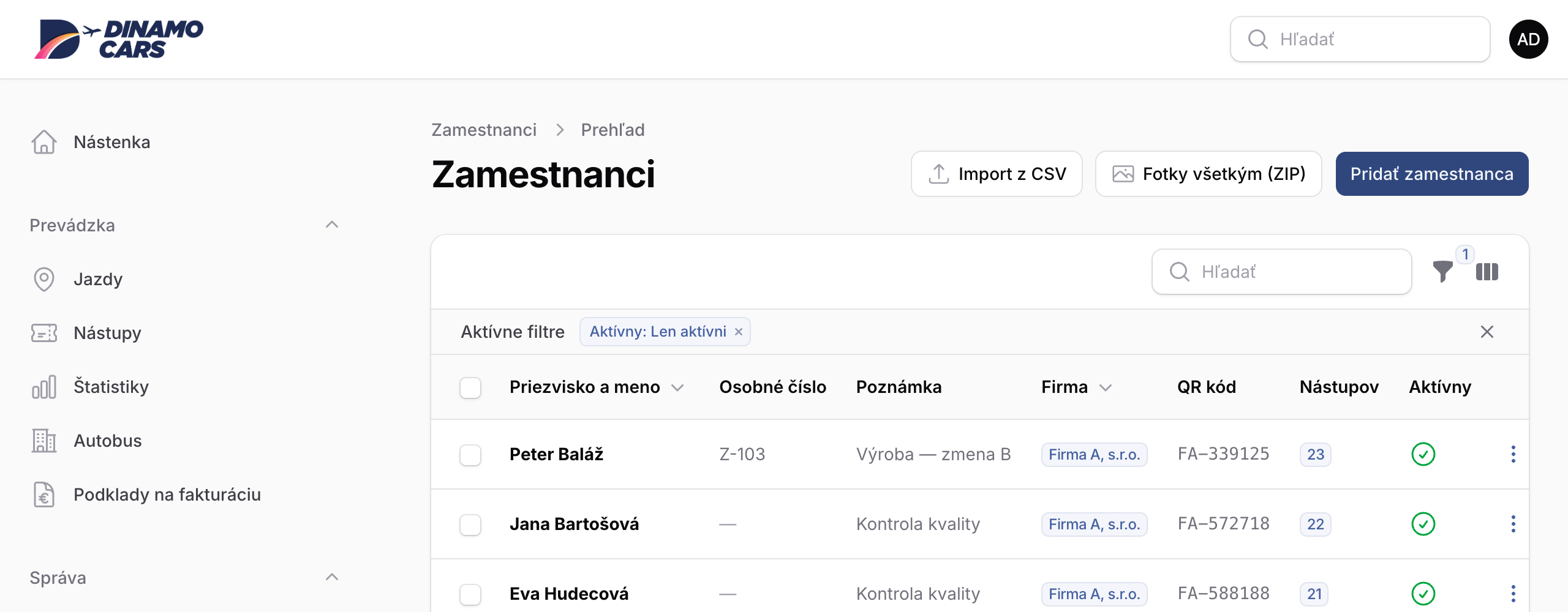This screenshot has height=612, width=1568.
Task: Open the AD user avatar menu
Action: (1528, 39)
